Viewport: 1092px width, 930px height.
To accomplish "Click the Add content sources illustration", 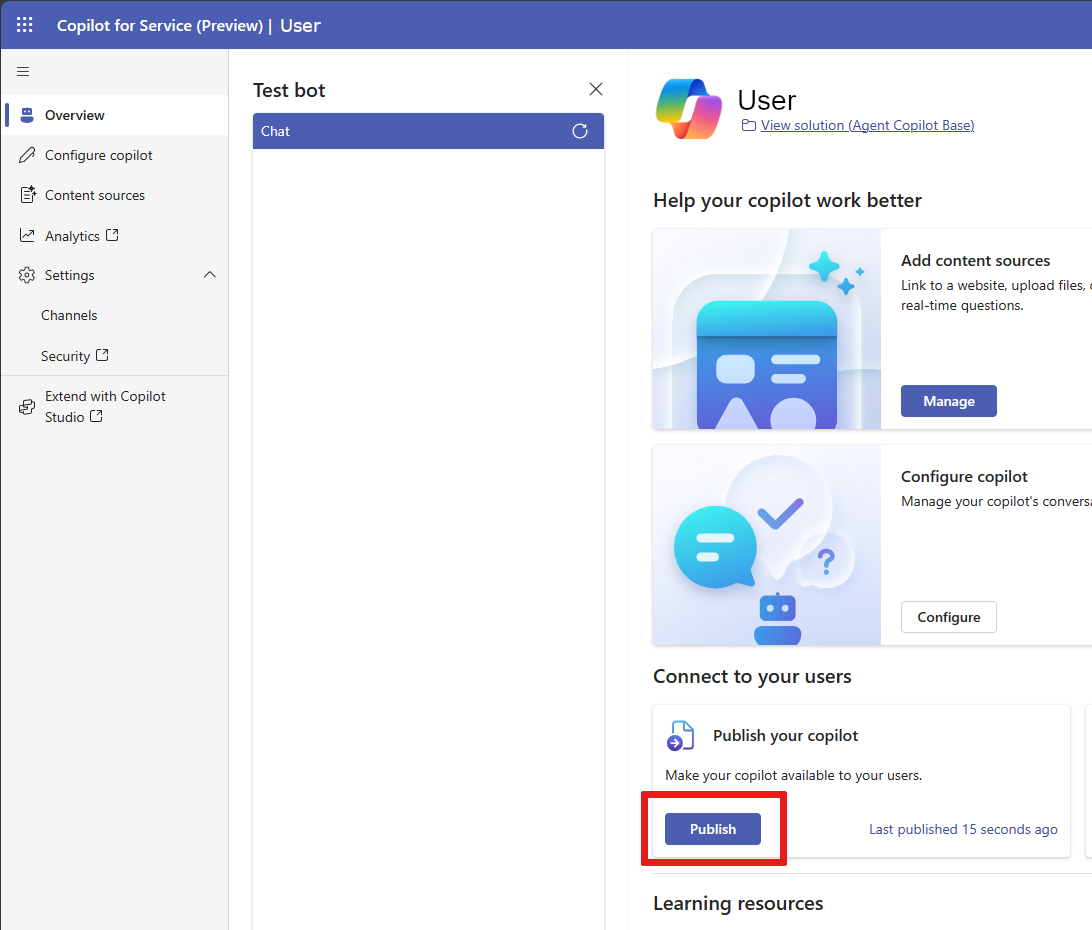I will point(767,329).
